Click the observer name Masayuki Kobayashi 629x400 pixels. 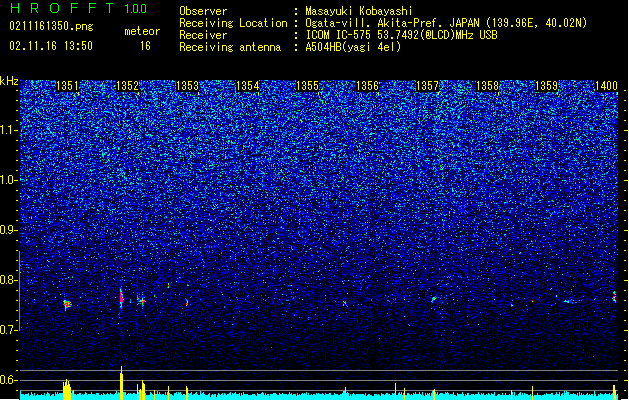(x=359, y=11)
